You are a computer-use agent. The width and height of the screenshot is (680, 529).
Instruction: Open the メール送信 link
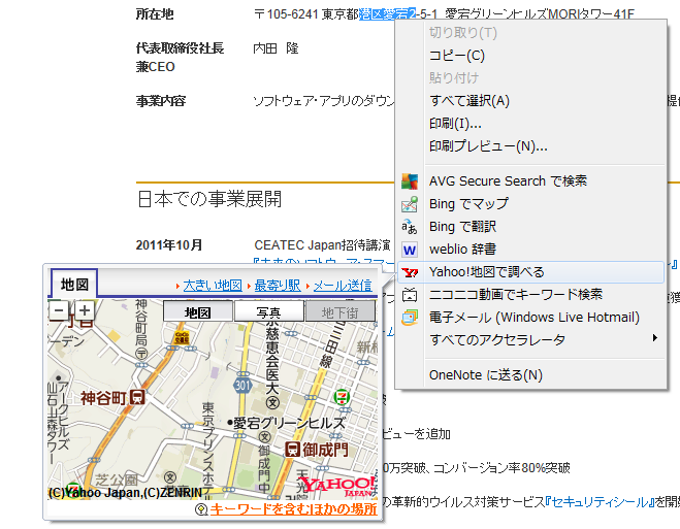pyautogui.click(x=343, y=285)
